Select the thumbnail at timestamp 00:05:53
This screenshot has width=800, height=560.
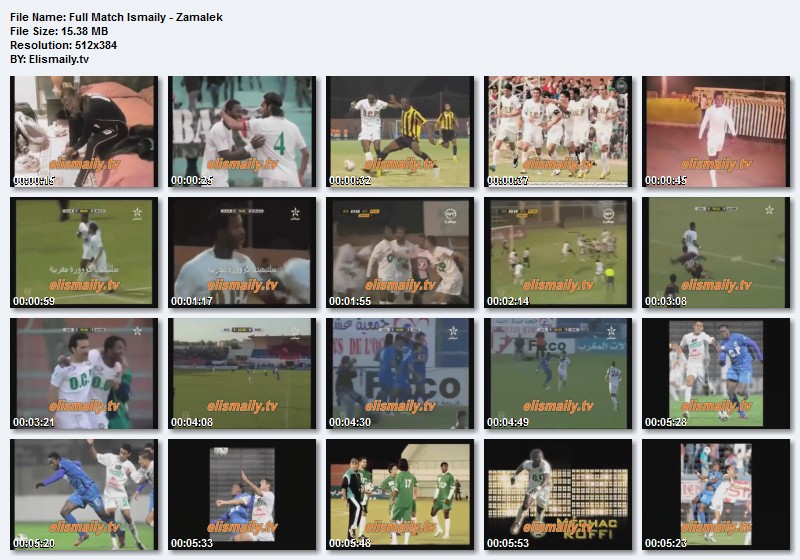[x=557, y=495]
